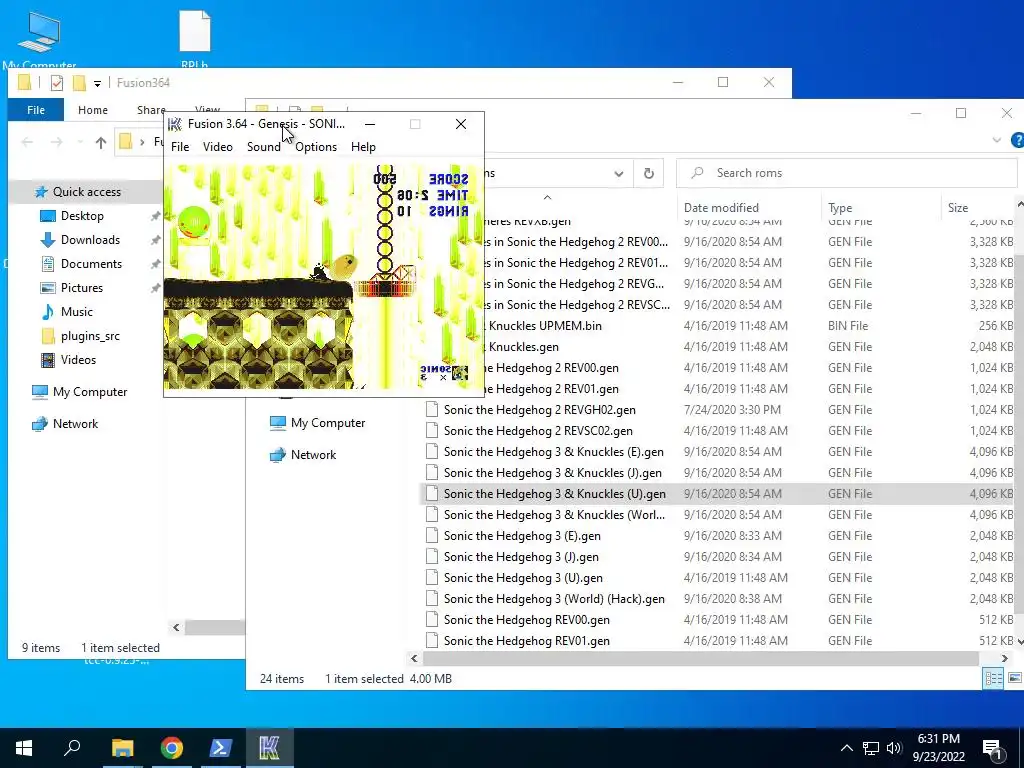Switch to Fusion emulator taskbar button
This screenshot has height=768, width=1024.
point(270,748)
